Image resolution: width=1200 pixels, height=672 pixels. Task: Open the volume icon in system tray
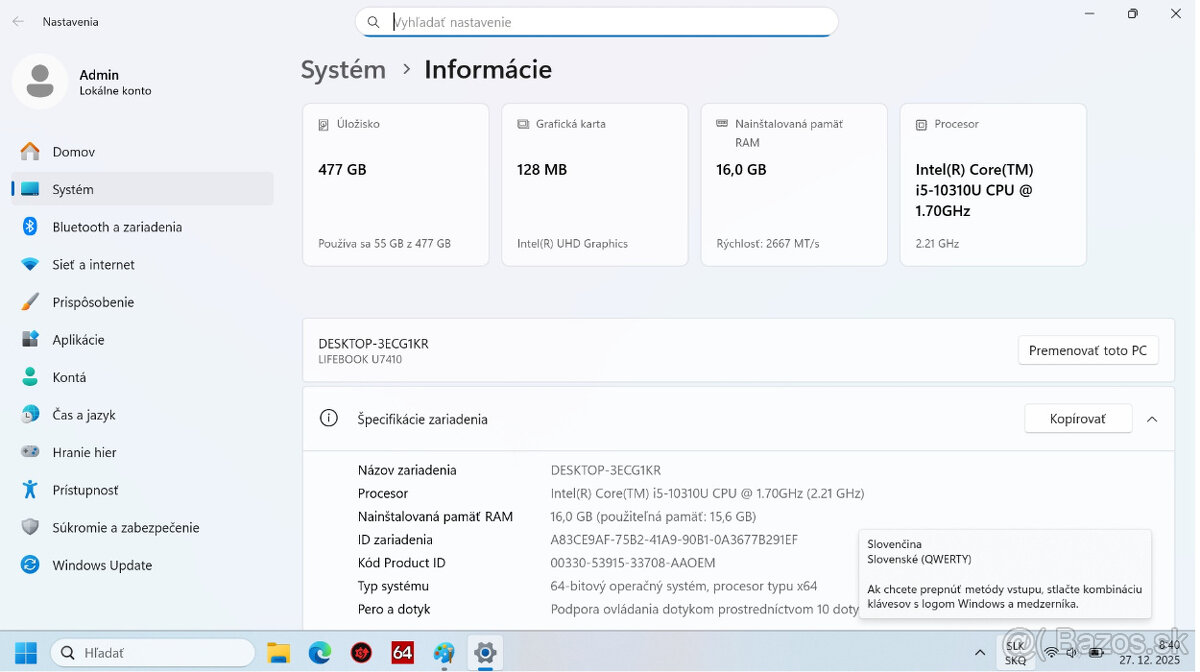click(1071, 653)
